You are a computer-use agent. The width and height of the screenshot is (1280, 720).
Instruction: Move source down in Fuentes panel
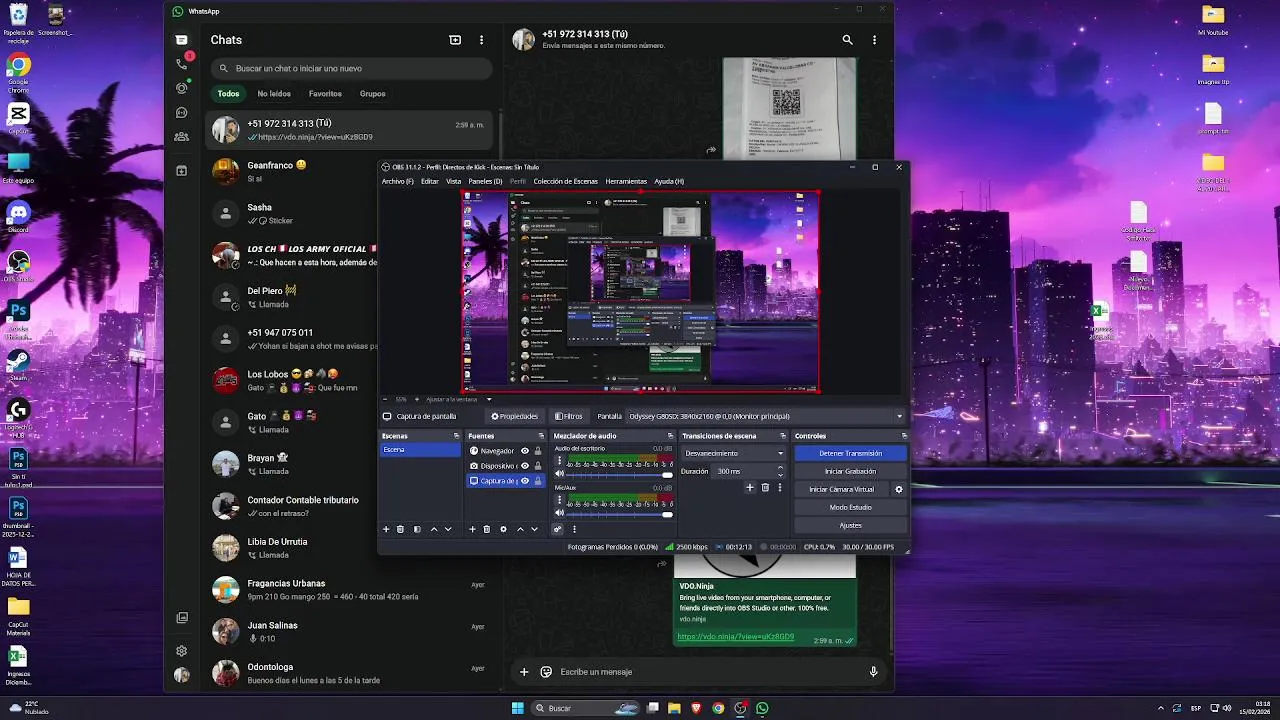coord(534,529)
